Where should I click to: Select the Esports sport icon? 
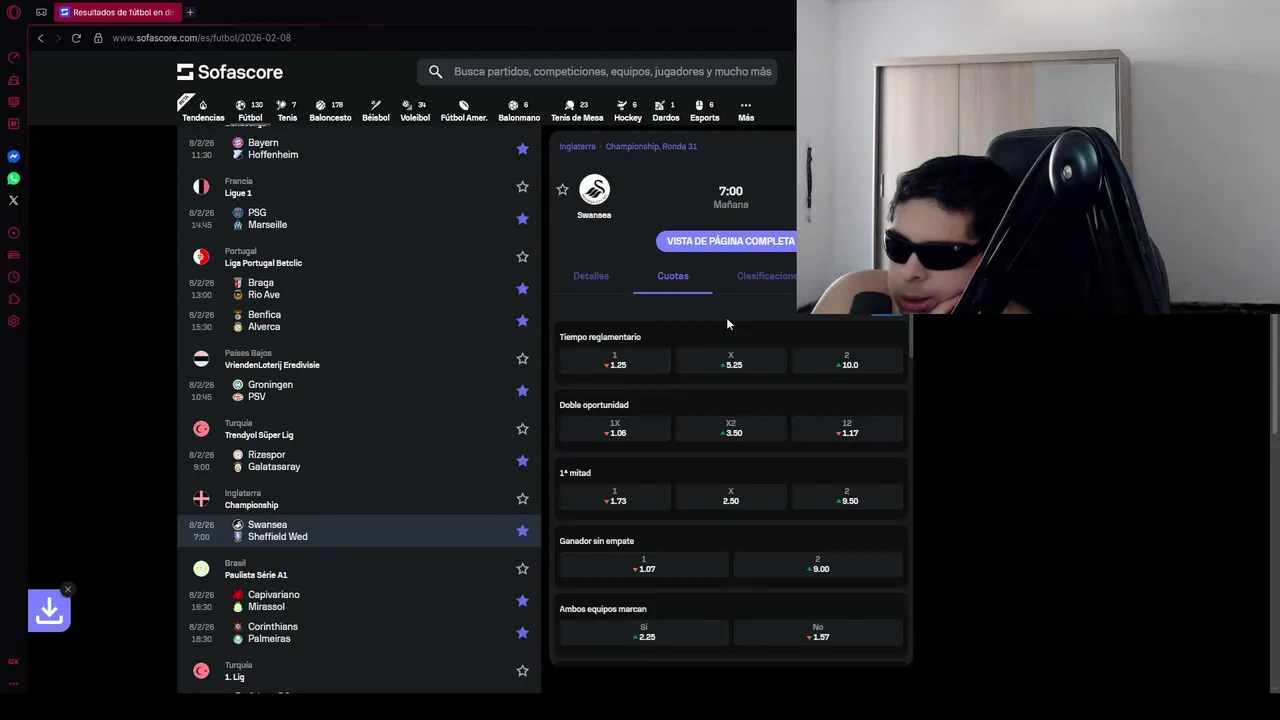[704, 110]
